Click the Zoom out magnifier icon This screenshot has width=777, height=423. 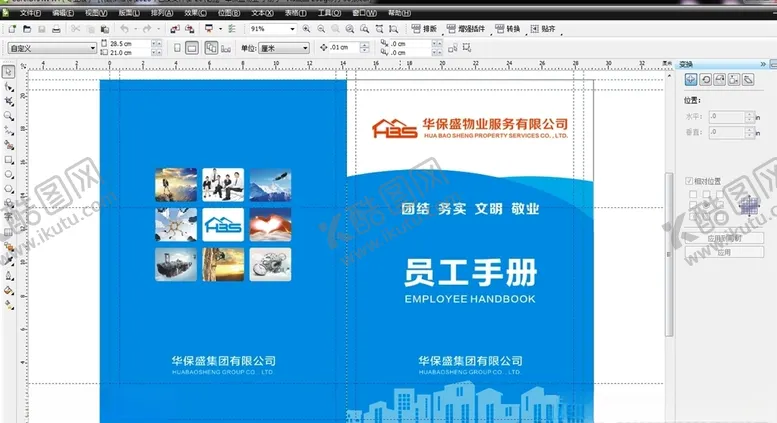(x=321, y=29)
